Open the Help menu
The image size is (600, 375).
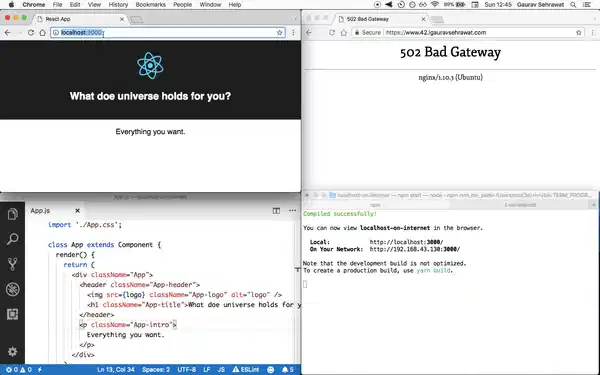(235, 5)
